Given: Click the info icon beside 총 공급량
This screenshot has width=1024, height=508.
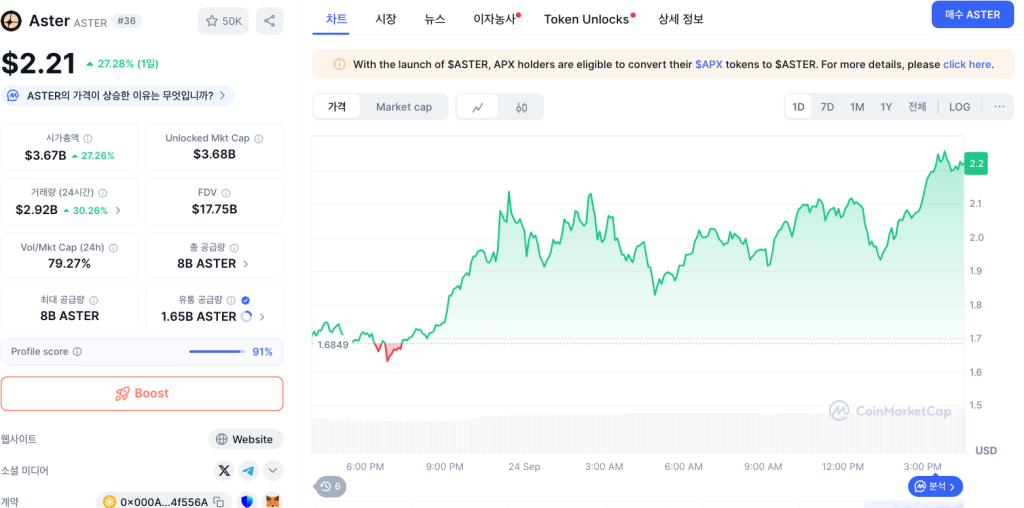Looking at the screenshot, I should tap(234, 248).
